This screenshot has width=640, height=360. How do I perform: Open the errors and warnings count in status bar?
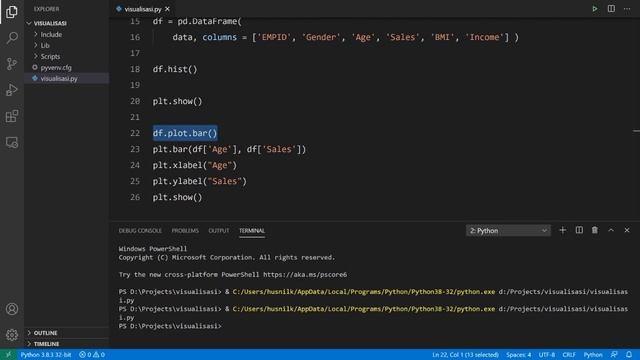[92, 354]
